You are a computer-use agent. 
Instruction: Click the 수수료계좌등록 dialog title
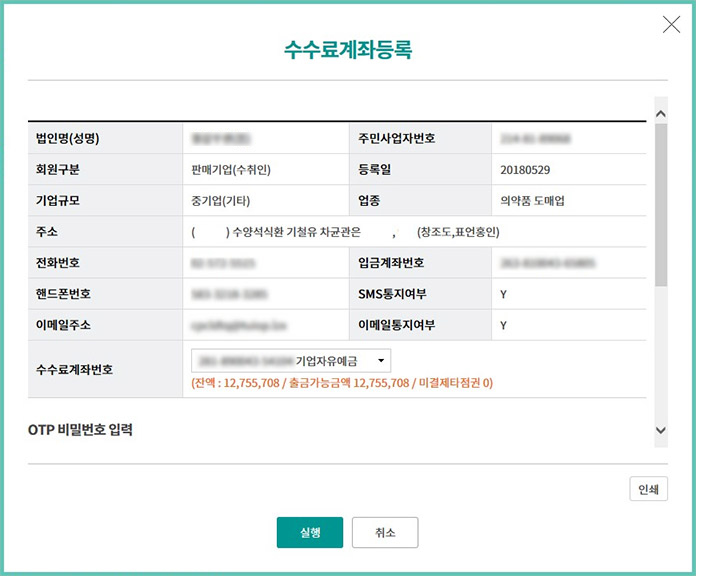(348, 50)
